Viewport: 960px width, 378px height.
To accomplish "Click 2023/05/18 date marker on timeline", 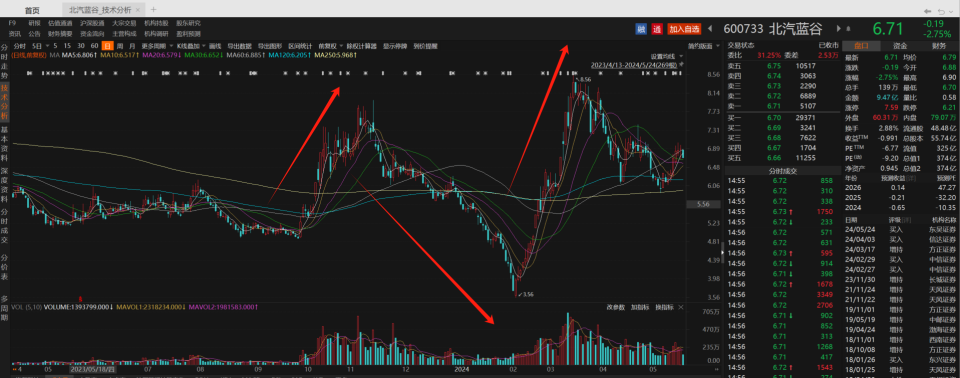I will tap(92, 370).
